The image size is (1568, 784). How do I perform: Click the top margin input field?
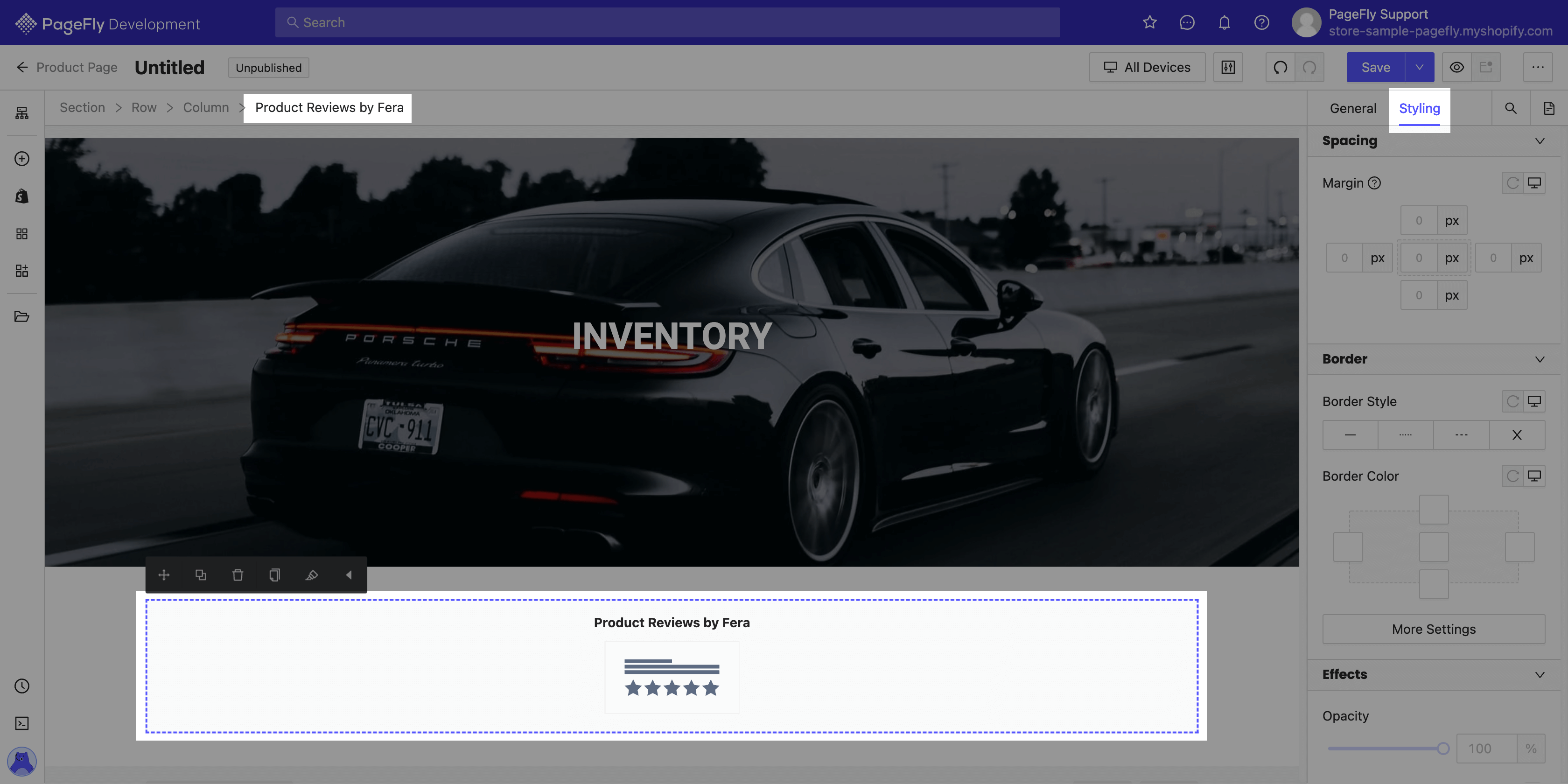1419,220
